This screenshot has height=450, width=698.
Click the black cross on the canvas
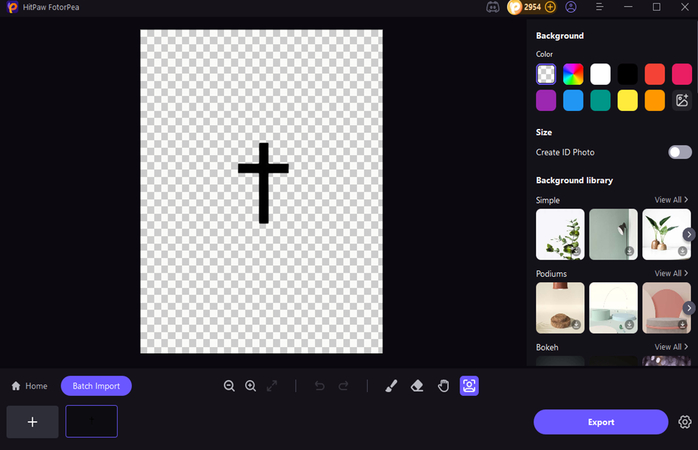pos(264,182)
